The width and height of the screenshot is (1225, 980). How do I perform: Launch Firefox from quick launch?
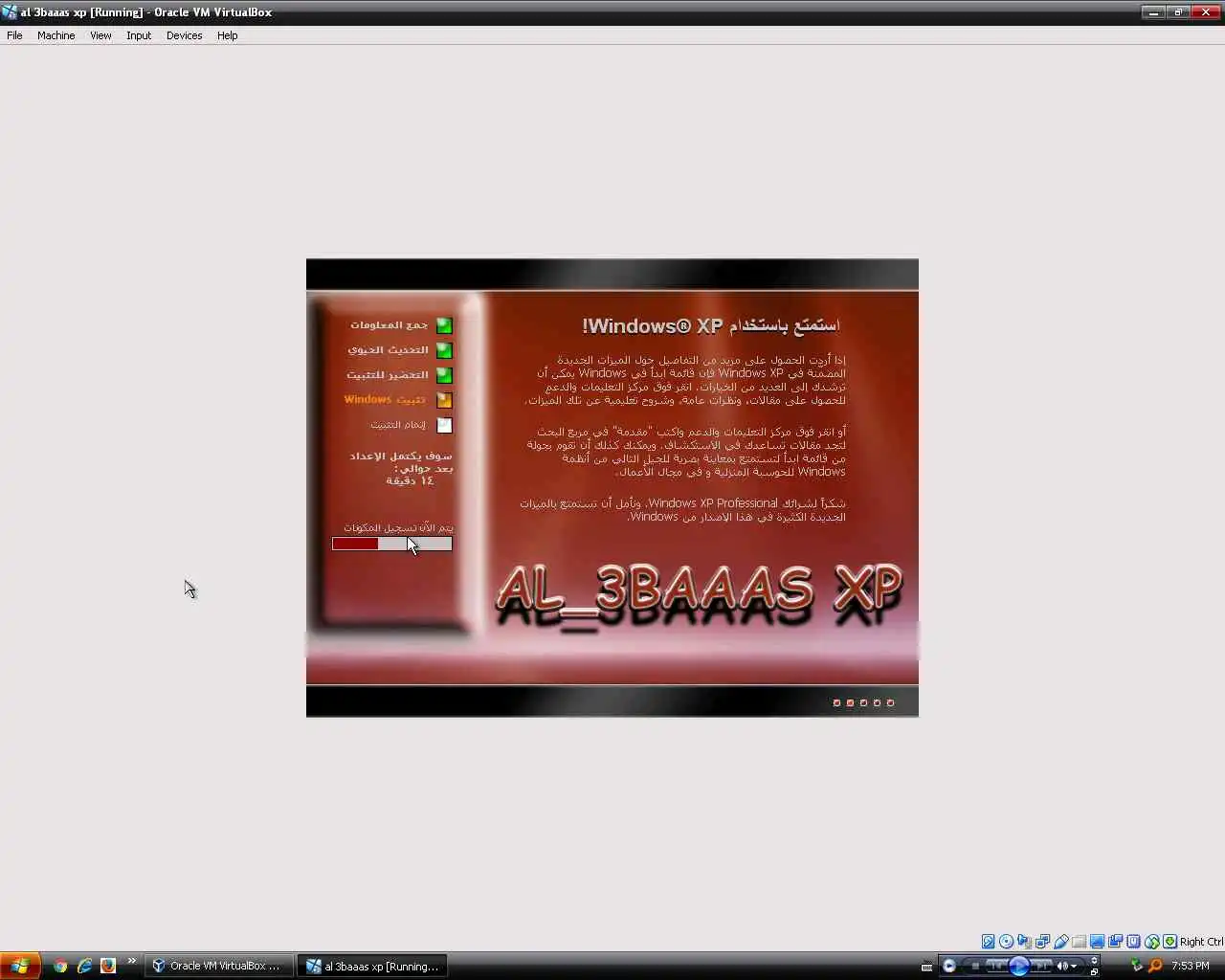point(108,966)
